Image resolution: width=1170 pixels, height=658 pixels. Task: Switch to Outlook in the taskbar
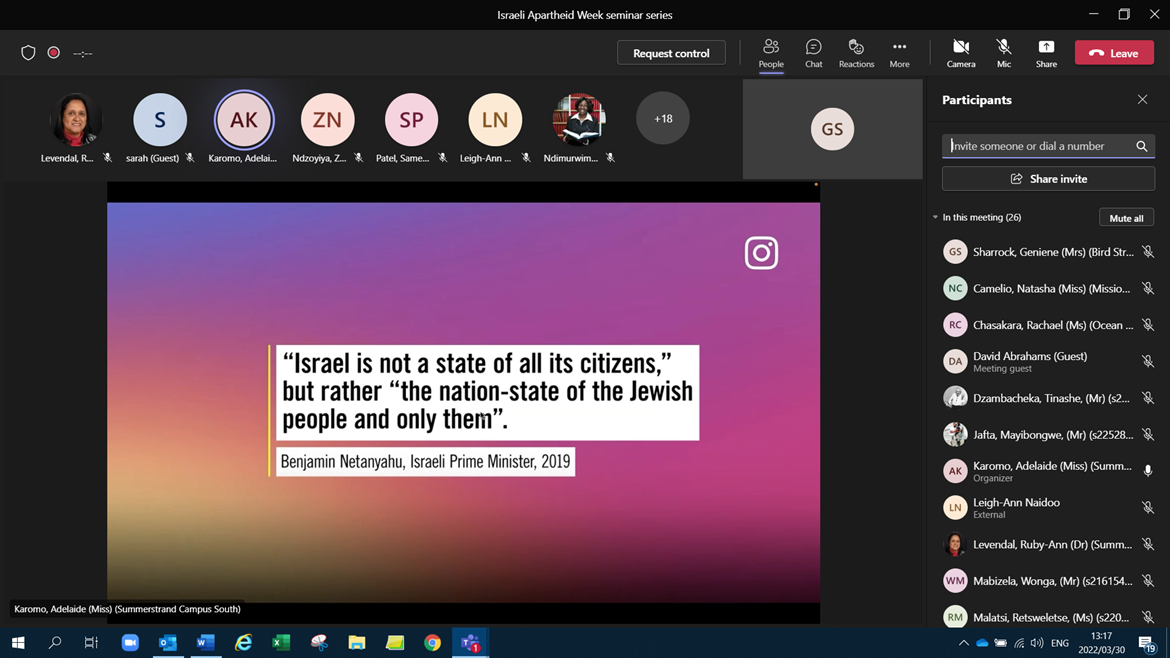click(x=168, y=642)
